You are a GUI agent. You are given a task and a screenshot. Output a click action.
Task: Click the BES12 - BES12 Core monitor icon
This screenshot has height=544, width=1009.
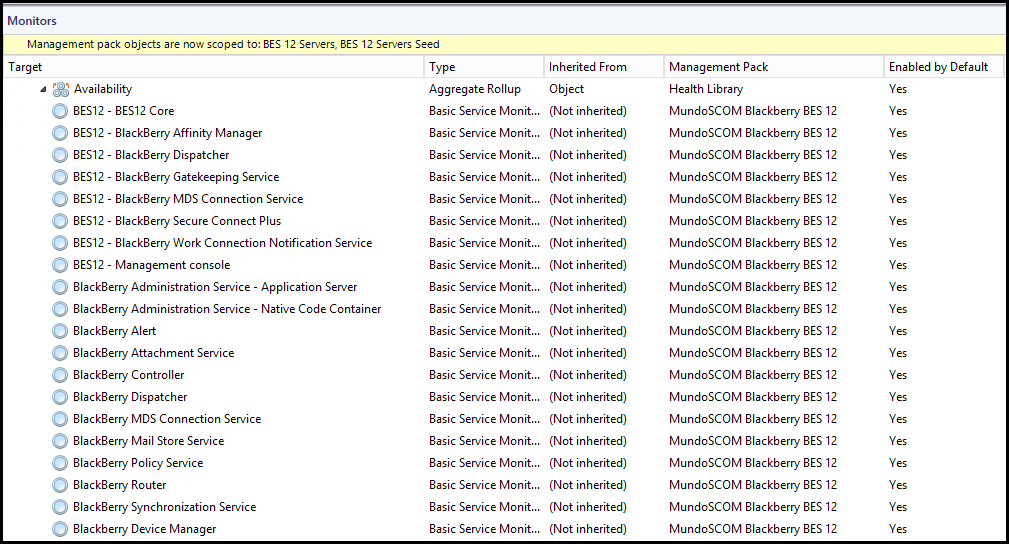[x=60, y=111]
